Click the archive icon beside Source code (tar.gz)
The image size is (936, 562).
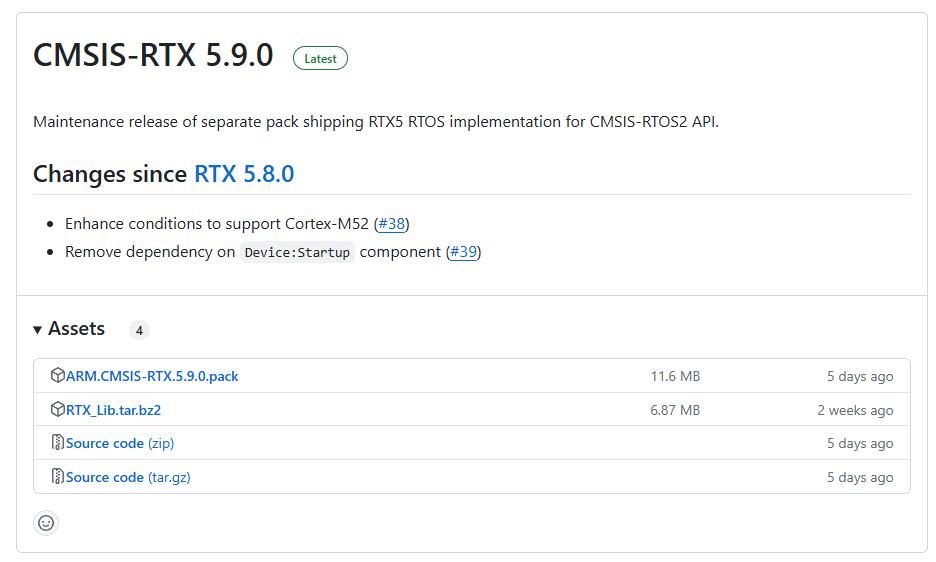click(57, 477)
